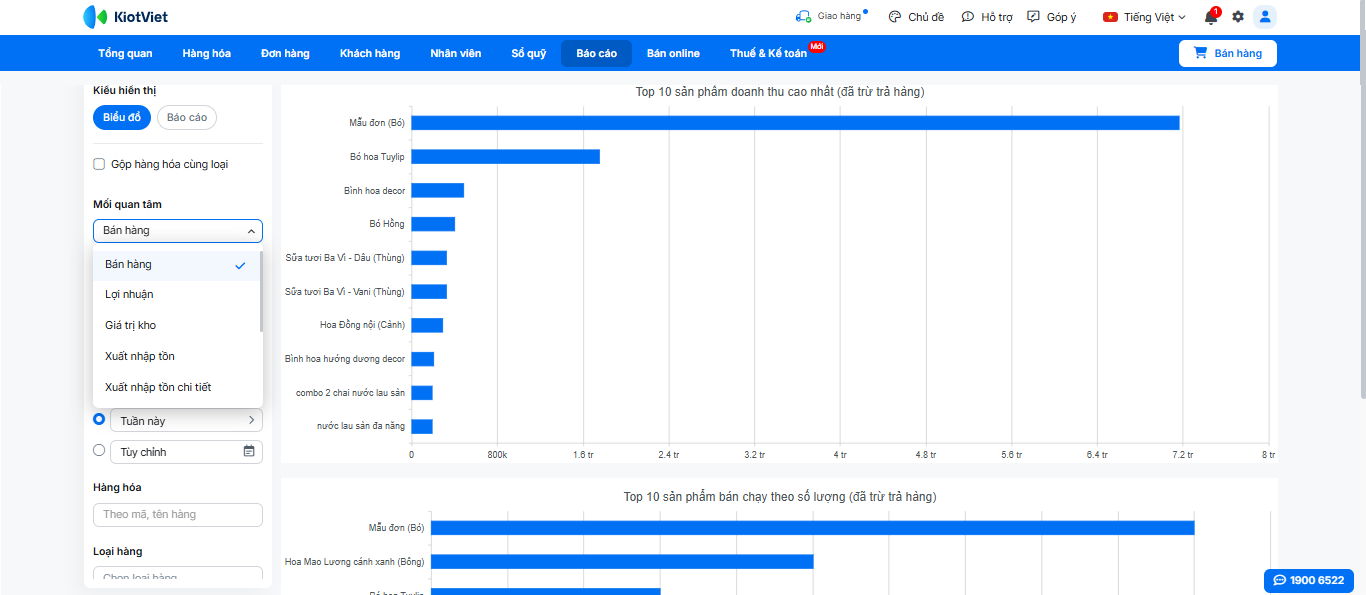Open the notification bell

click(1211, 17)
